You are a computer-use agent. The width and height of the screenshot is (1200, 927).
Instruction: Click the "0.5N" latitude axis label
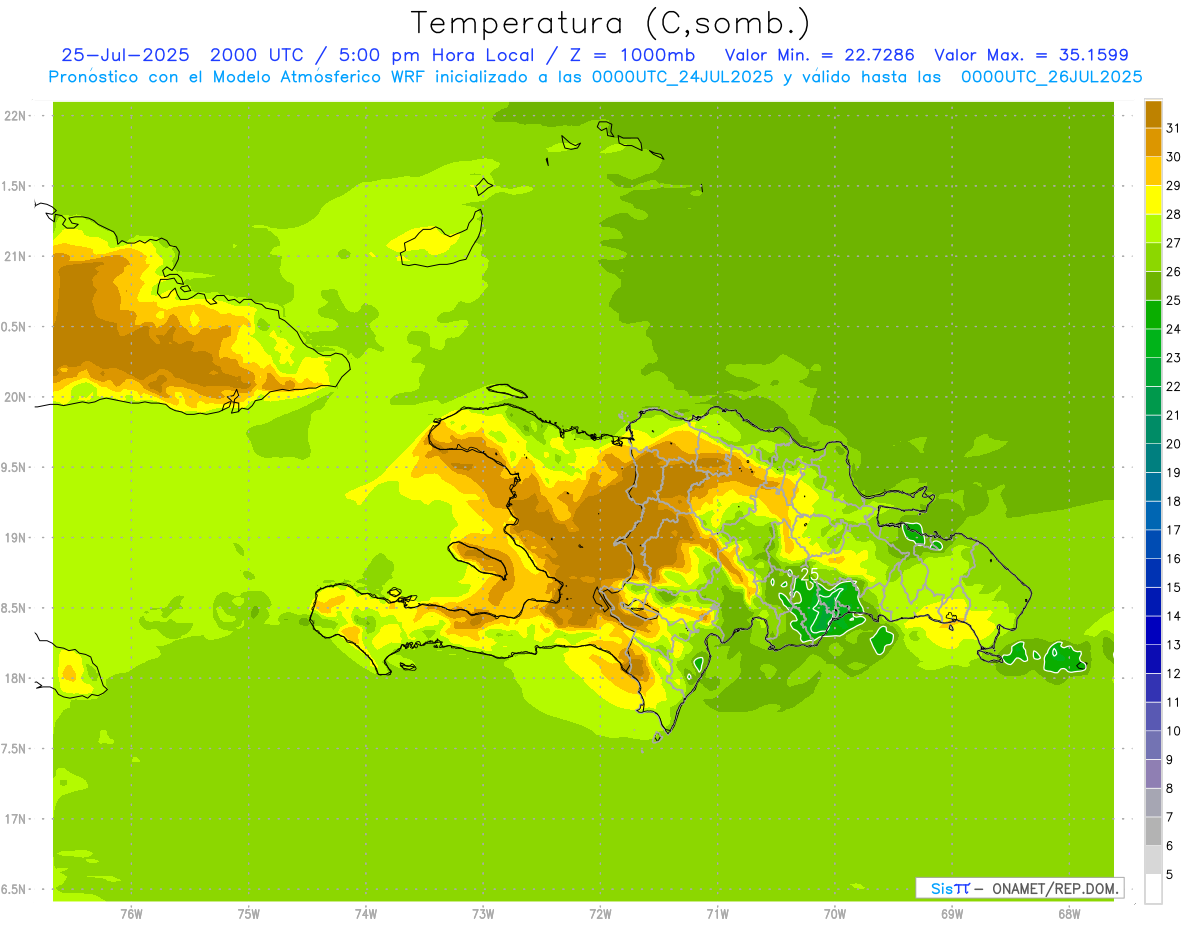pos(15,327)
